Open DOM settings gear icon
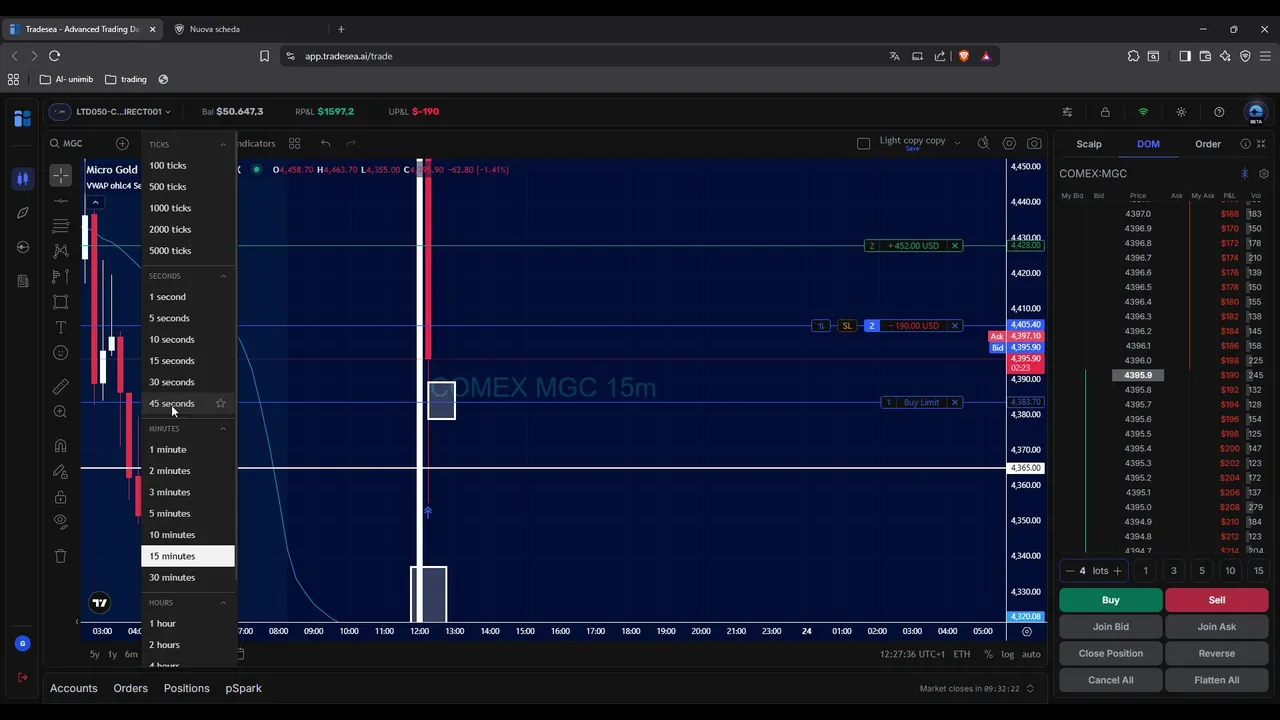The image size is (1280, 720). coord(1264,174)
